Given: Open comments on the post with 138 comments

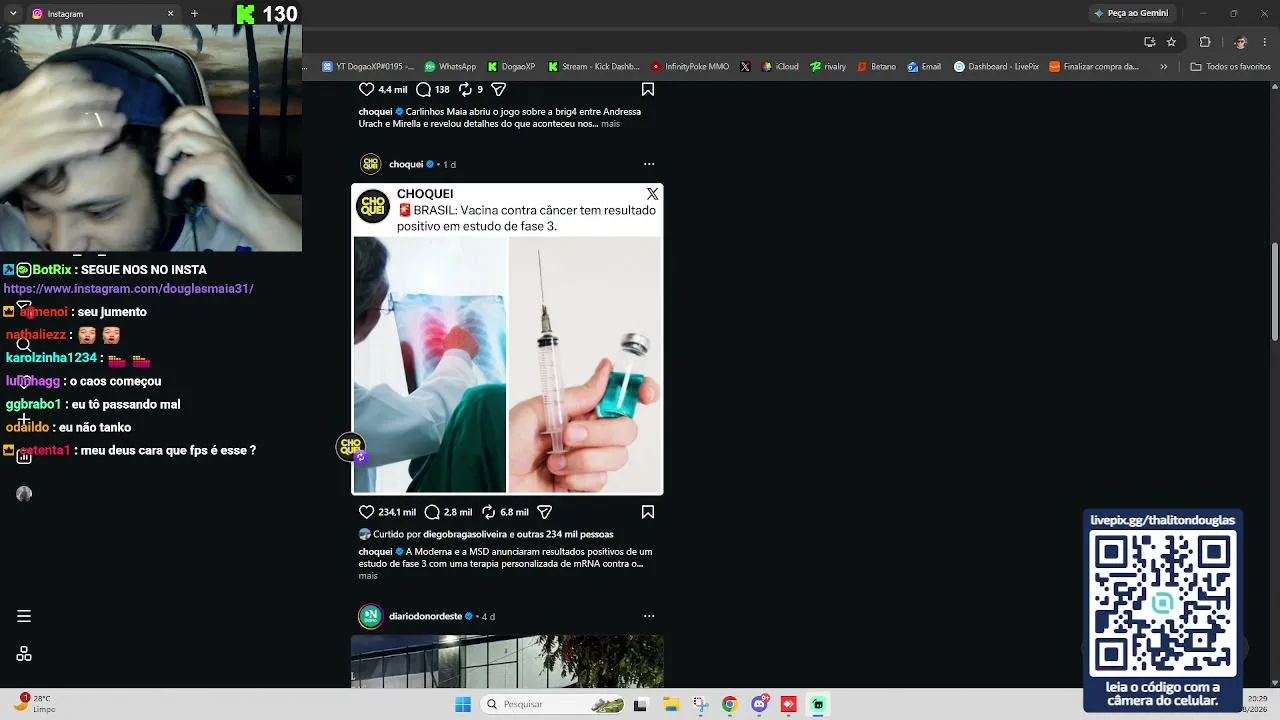Looking at the screenshot, I should 422,89.
